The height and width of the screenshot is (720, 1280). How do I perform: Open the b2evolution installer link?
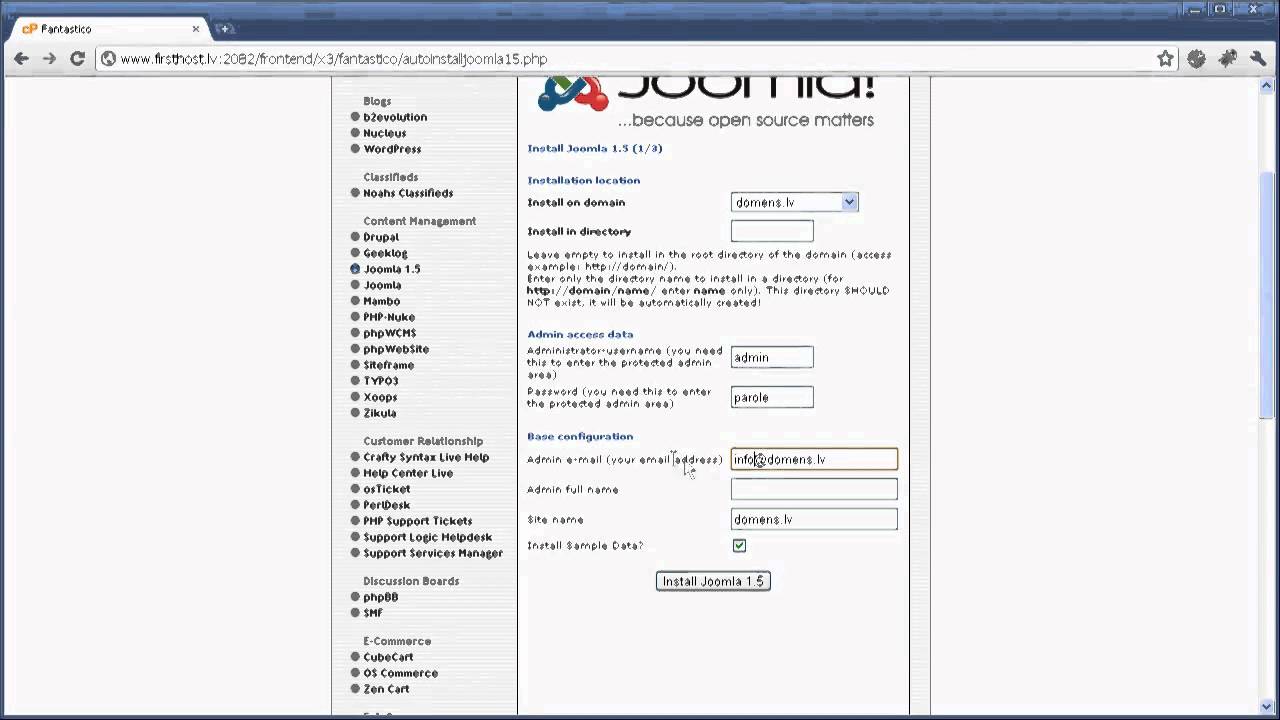(x=395, y=117)
